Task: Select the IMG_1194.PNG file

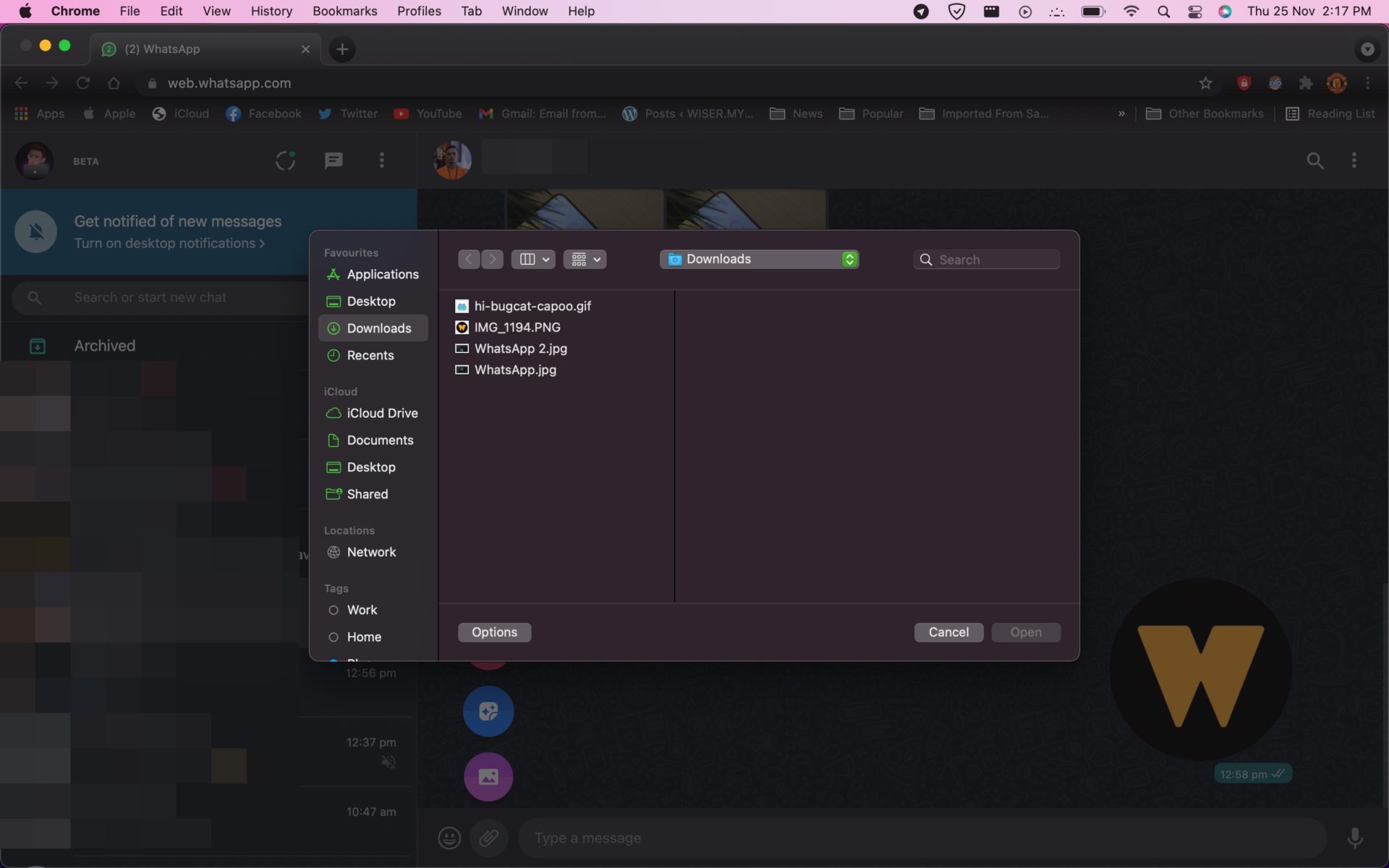Action: 517,327
